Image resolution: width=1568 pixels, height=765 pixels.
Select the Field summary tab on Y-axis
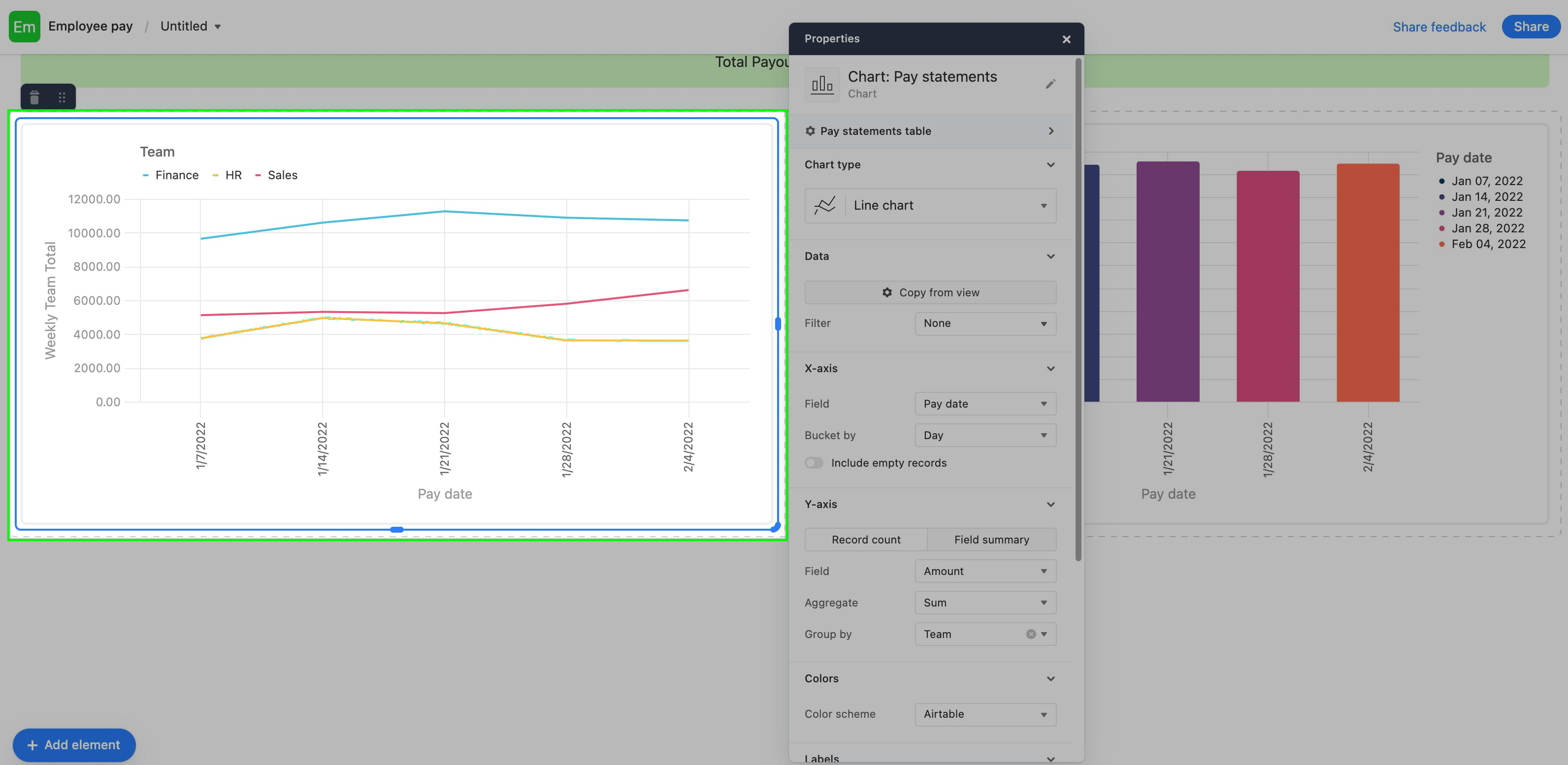click(x=992, y=540)
